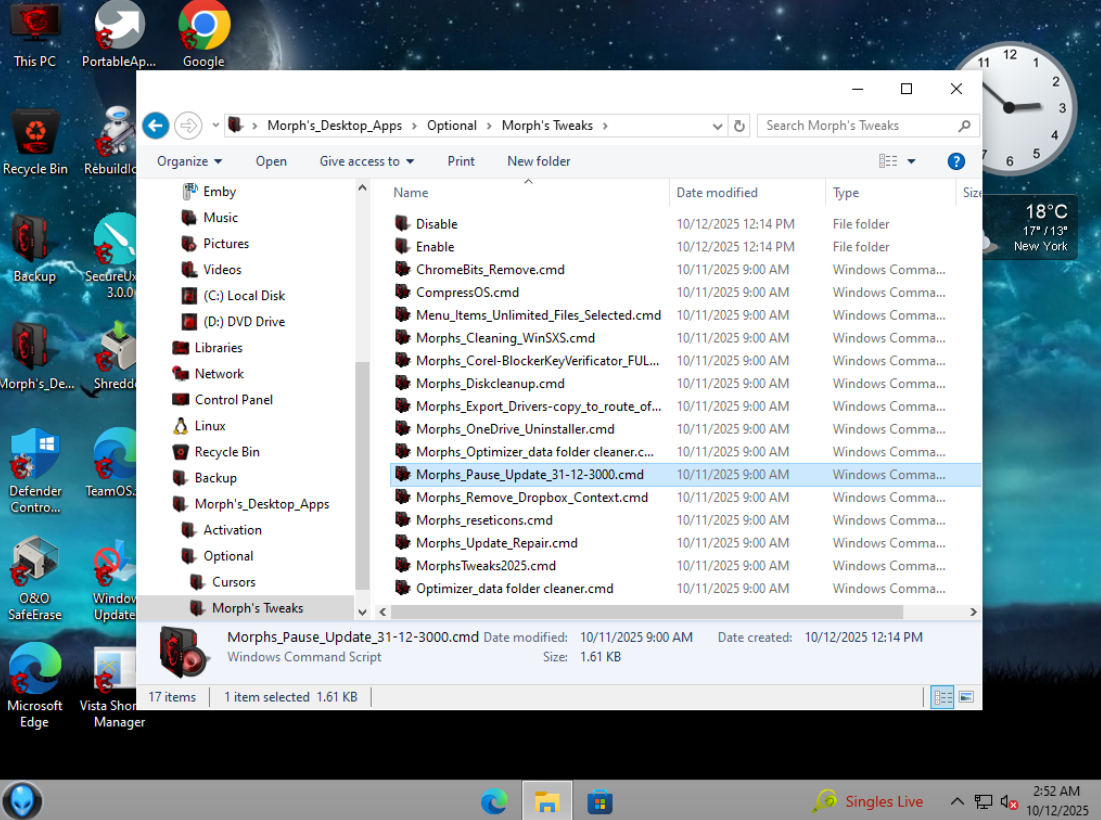Open the view options dropdown arrow
This screenshot has height=820, width=1101.
[x=911, y=161]
